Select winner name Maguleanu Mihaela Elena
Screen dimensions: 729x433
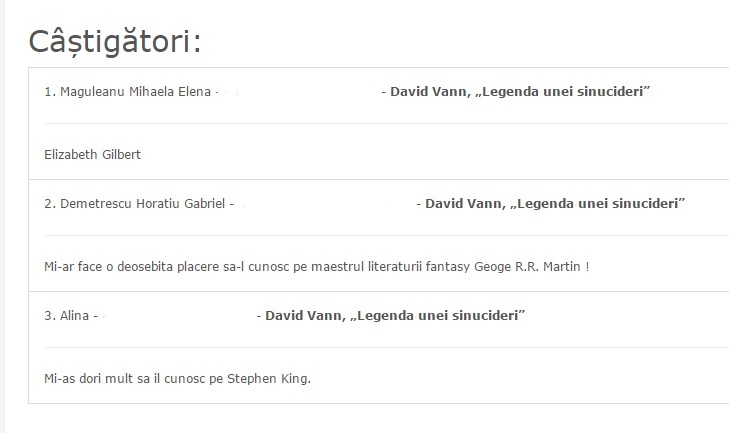coord(128,92)
